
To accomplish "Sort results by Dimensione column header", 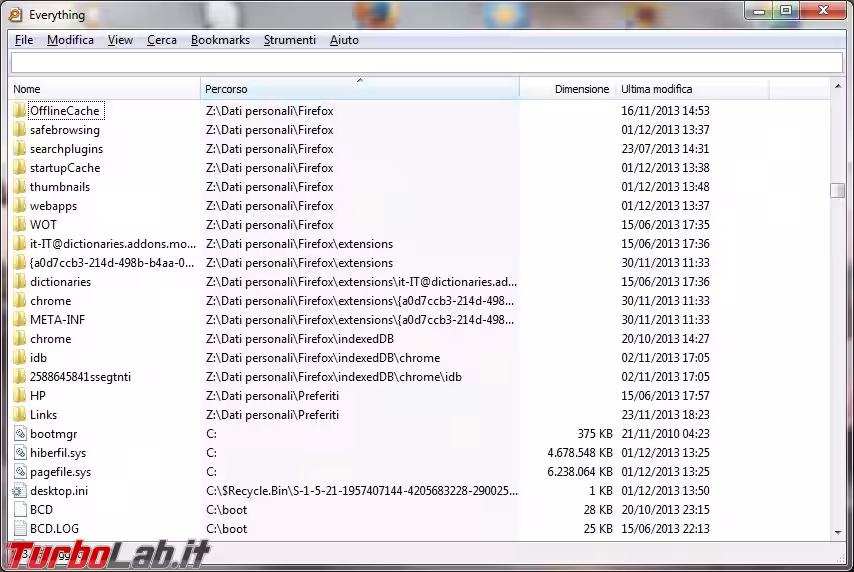I will tap(568, 89).
